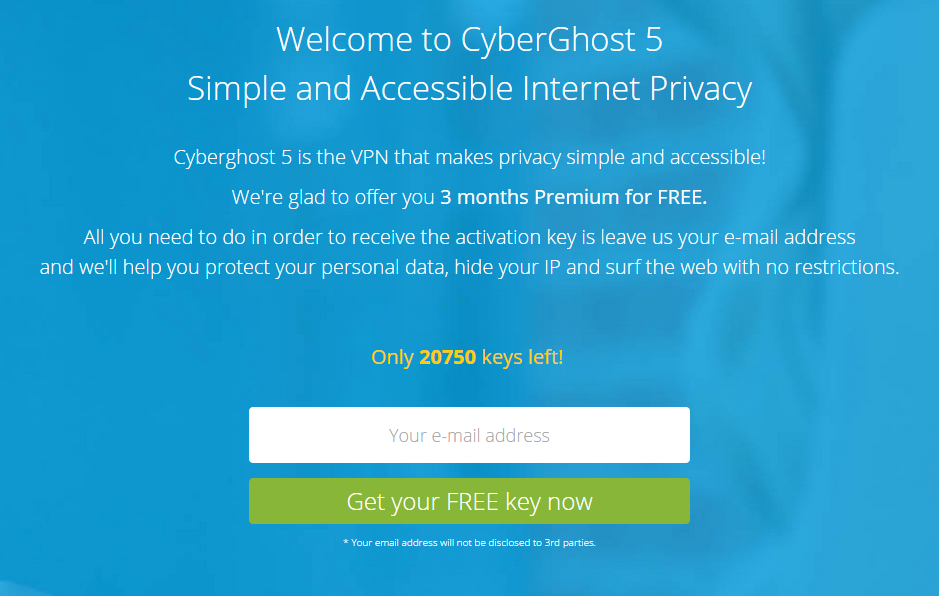Click the email disclosure disclaimer footnote
Viewport: 939px width, 596px height.
click(x=470, y=543)
